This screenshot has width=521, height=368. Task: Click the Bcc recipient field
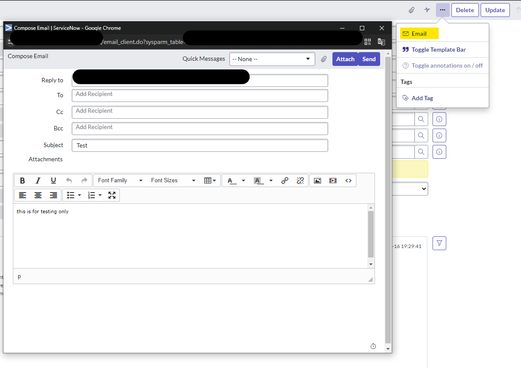point(200,128)
